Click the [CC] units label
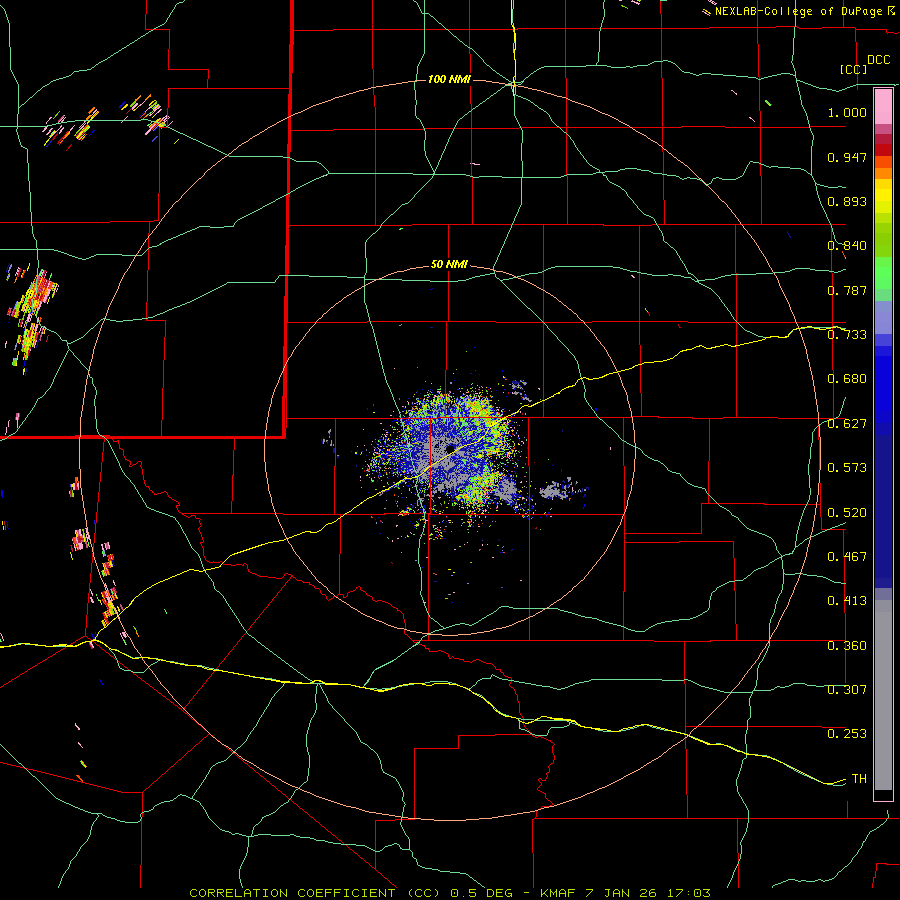The width and height of the screenshot is (900, 900). pos(854,69)
